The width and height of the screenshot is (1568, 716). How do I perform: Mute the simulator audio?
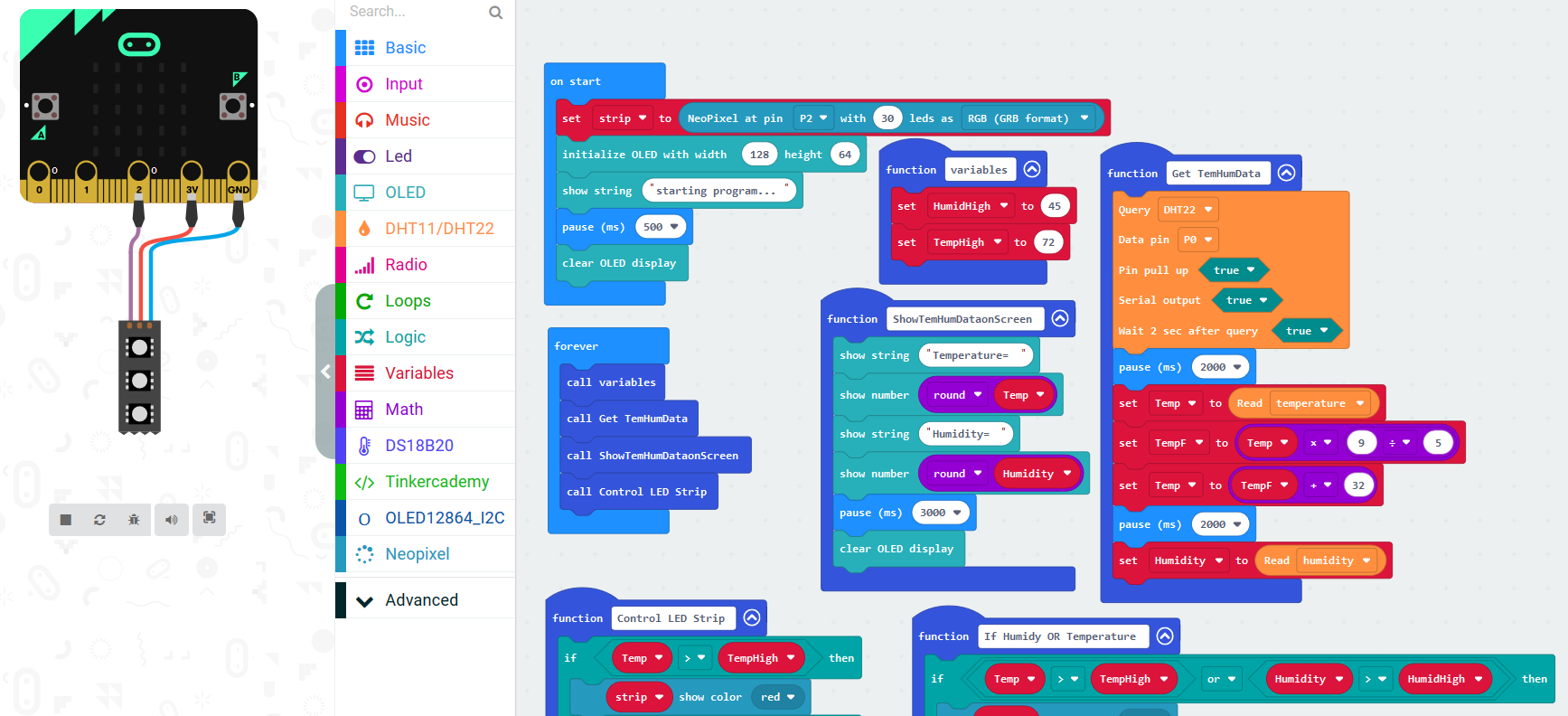(x=172, y=520)
